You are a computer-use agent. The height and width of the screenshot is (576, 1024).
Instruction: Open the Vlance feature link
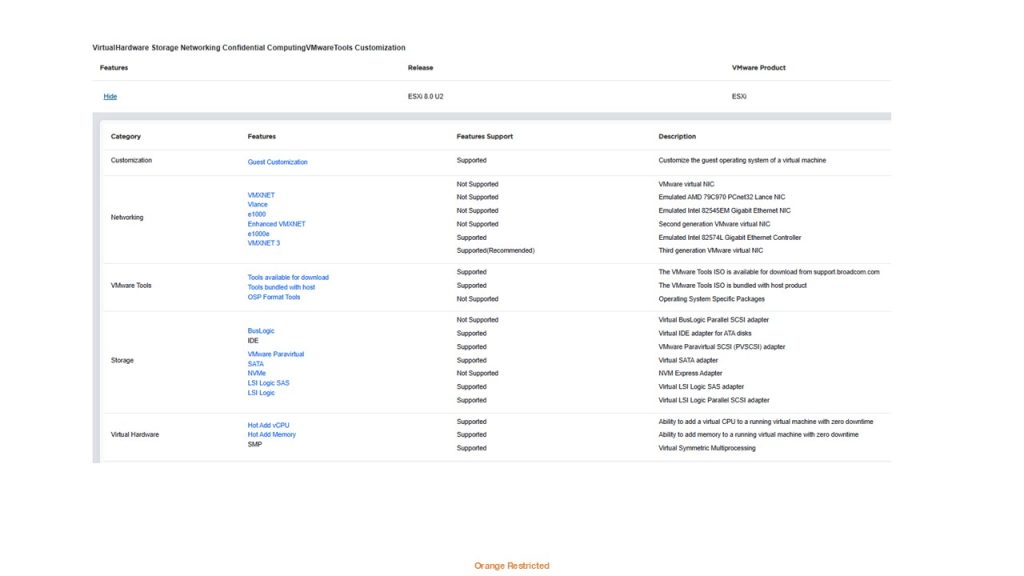(257, 204)
